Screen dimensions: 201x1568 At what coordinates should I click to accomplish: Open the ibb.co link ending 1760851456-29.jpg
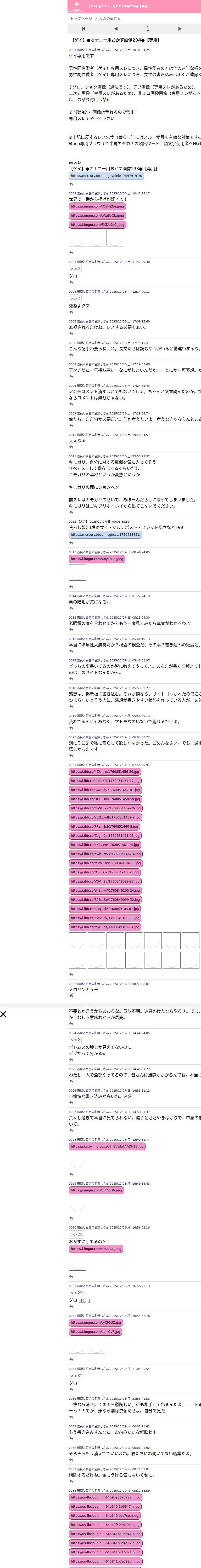105,771
